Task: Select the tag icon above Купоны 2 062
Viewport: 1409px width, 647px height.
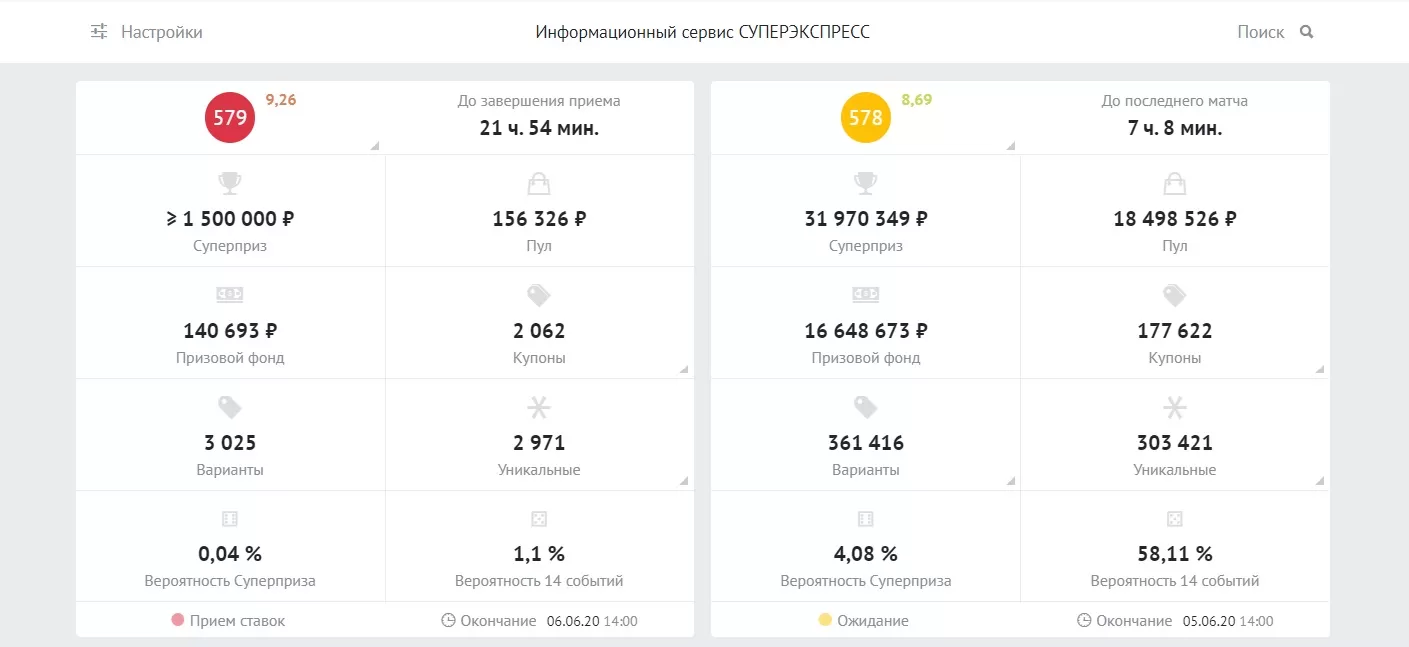Action: tap(538, 295)
